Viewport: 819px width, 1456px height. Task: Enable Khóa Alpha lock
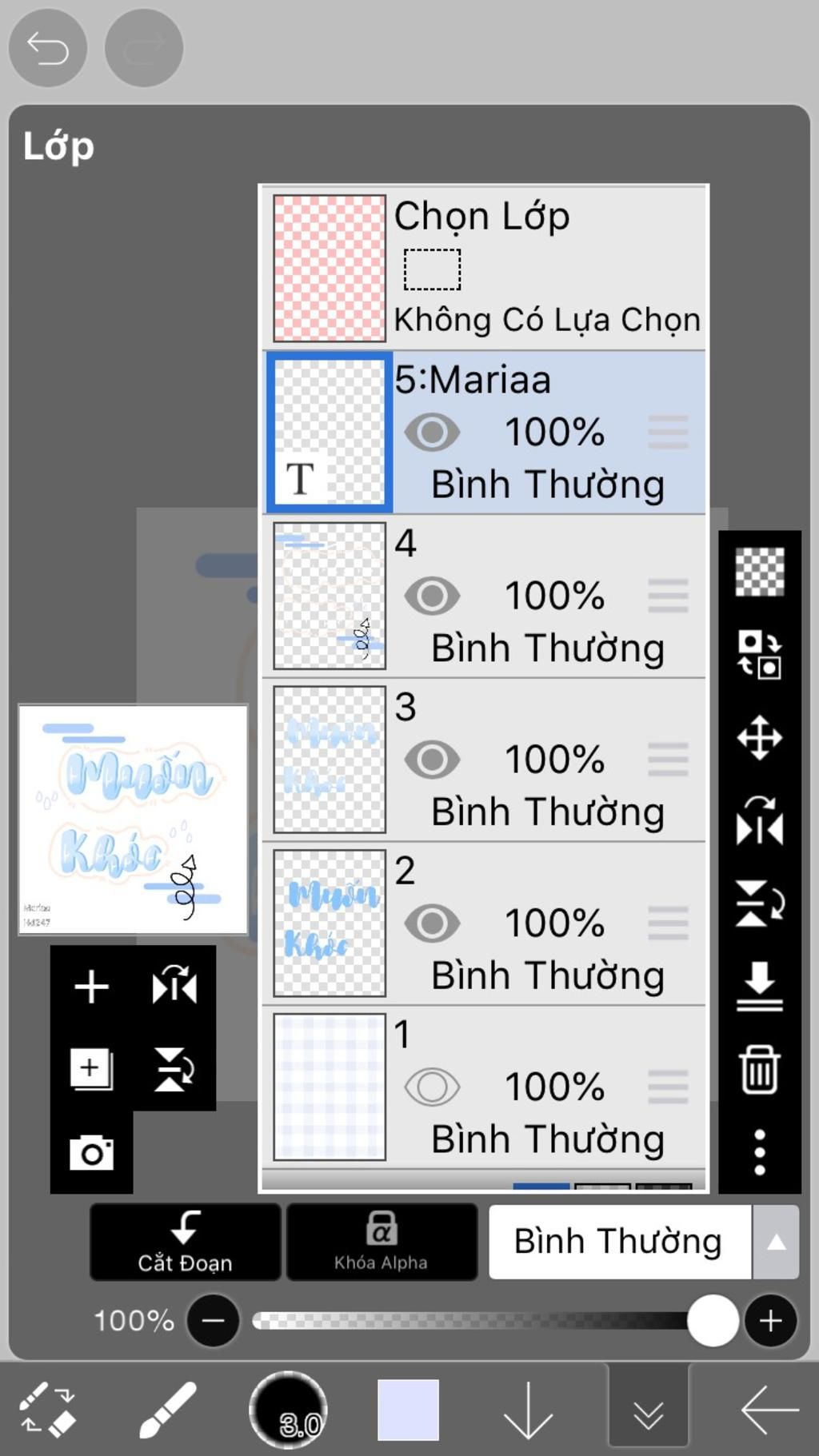coord(381,1242)
